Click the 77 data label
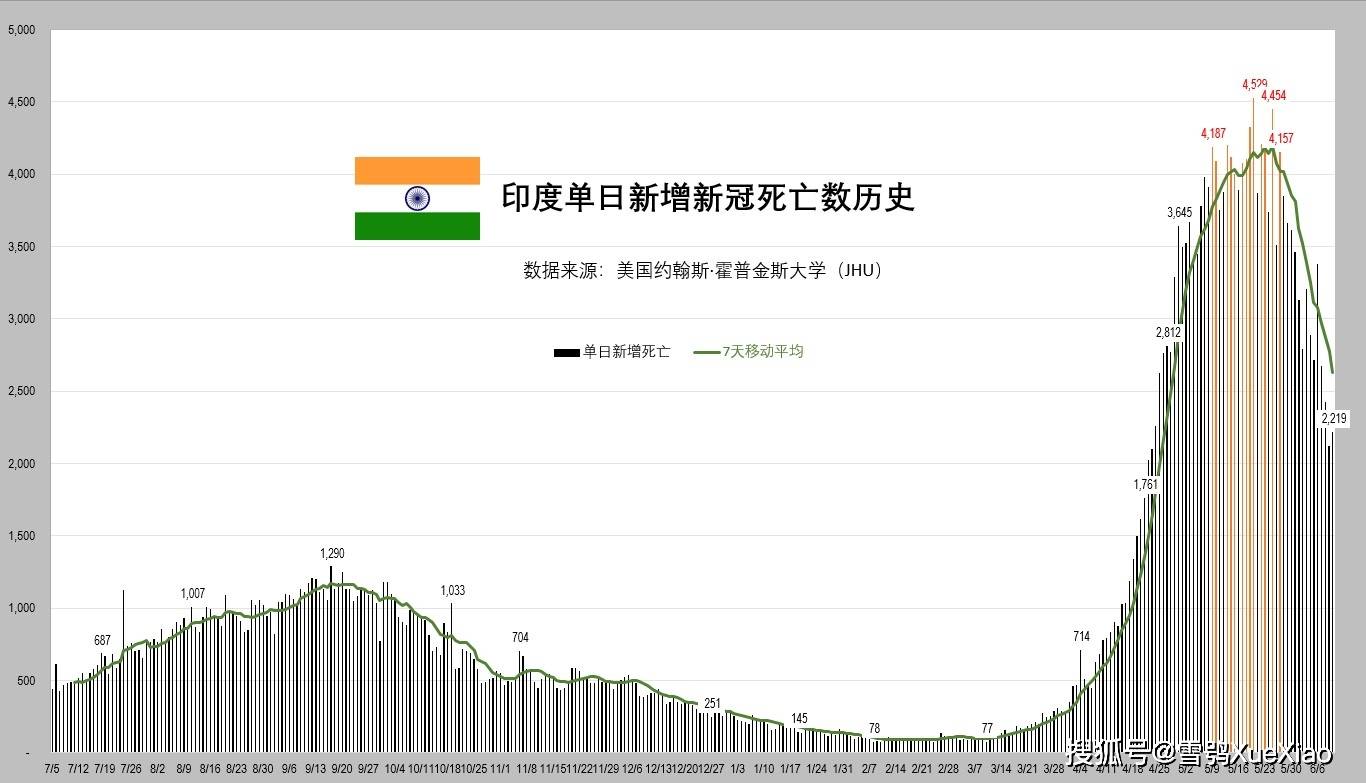 (x=987, y=728)
